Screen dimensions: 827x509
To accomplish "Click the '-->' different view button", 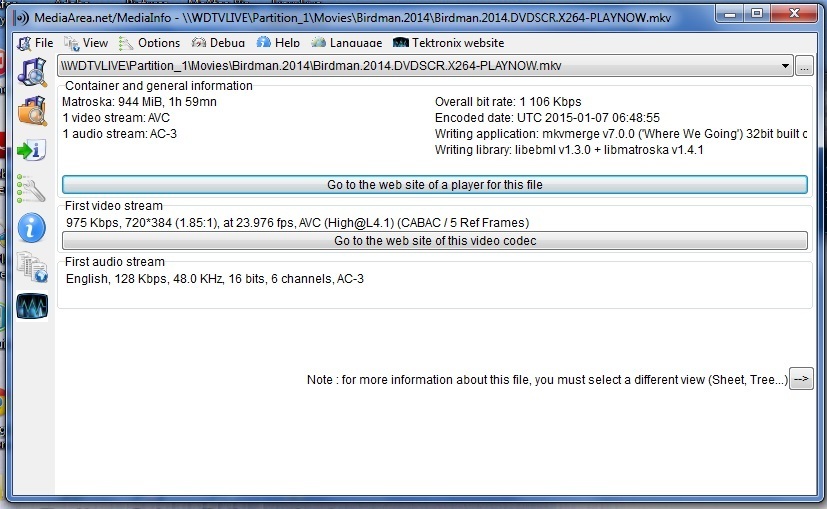I will [x=801, y=379].
